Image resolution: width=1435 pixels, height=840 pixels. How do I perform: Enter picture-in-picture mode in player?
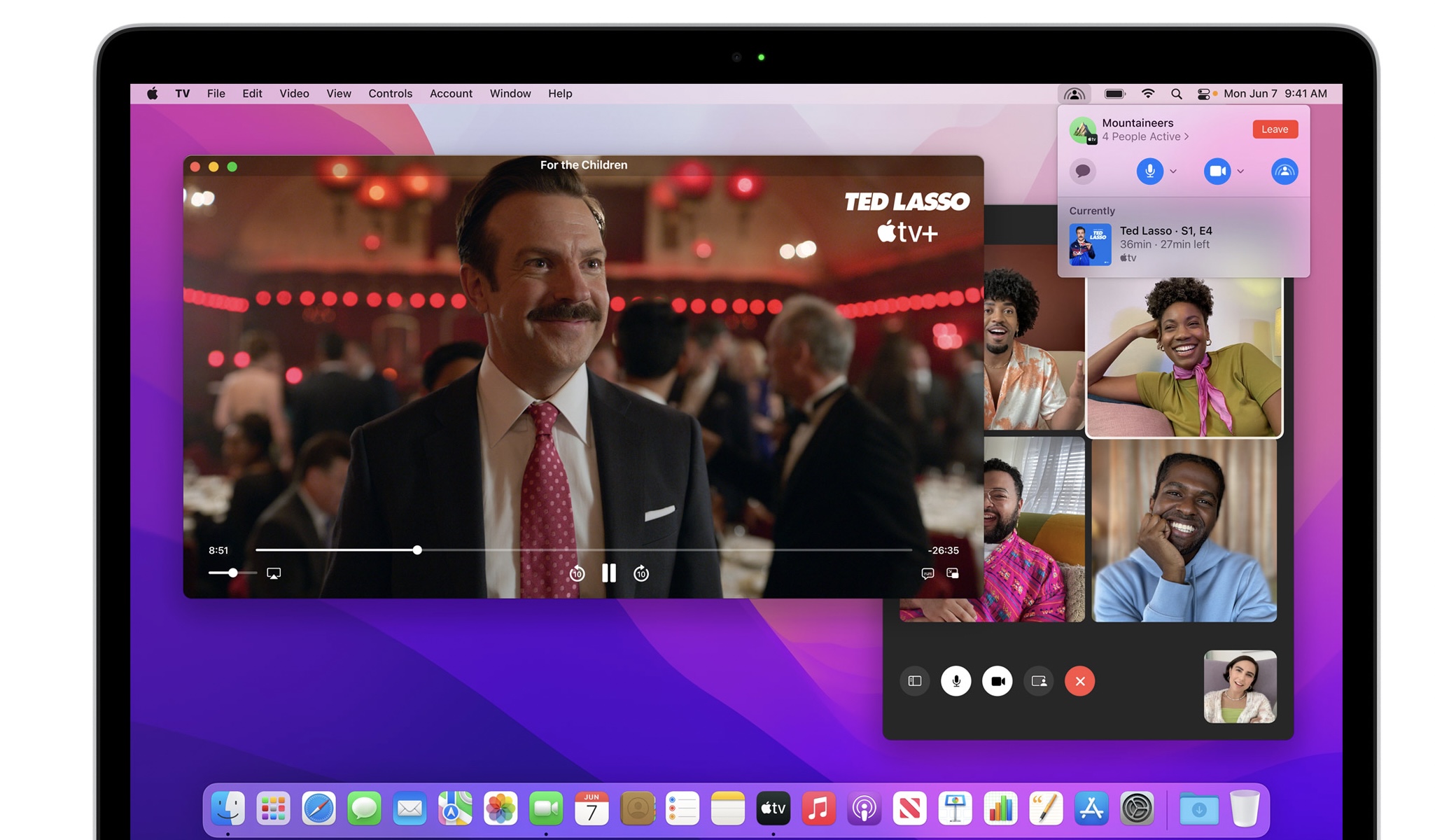953,573
